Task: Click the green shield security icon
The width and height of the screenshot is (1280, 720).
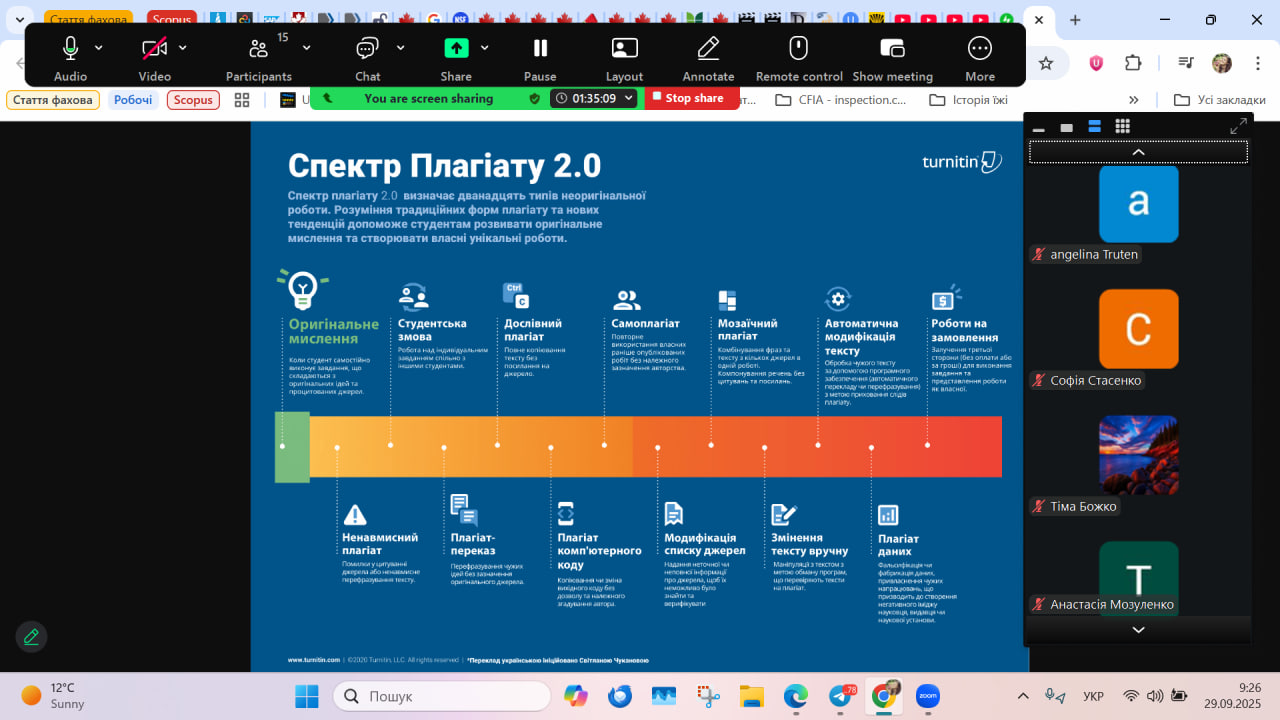Action: point(534,98)
